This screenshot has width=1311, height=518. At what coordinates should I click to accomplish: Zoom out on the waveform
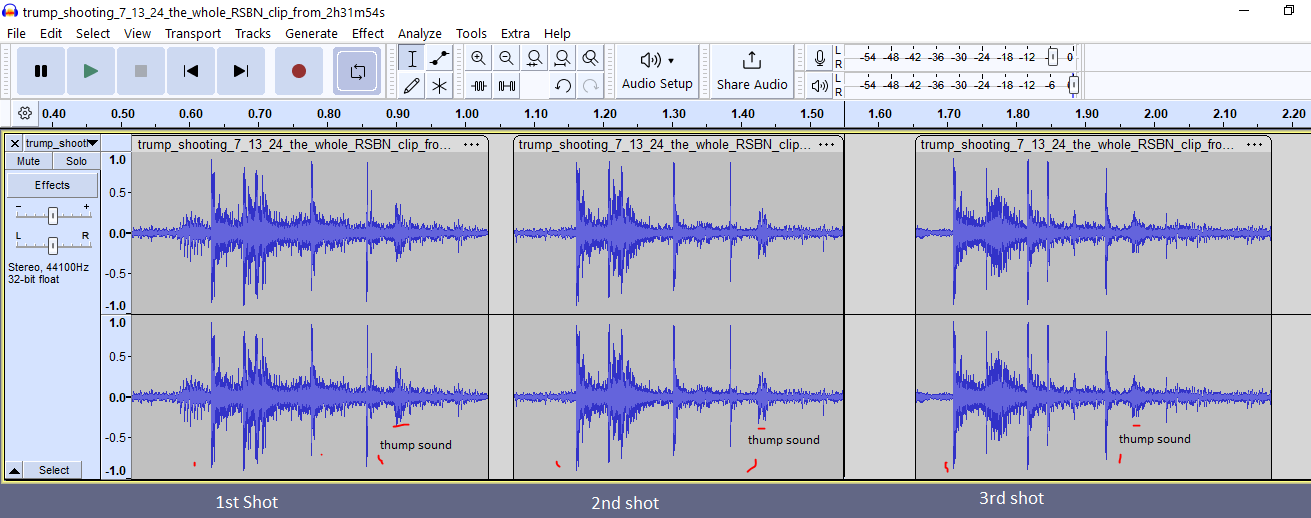pyautogui.click(x=507, y=58)
